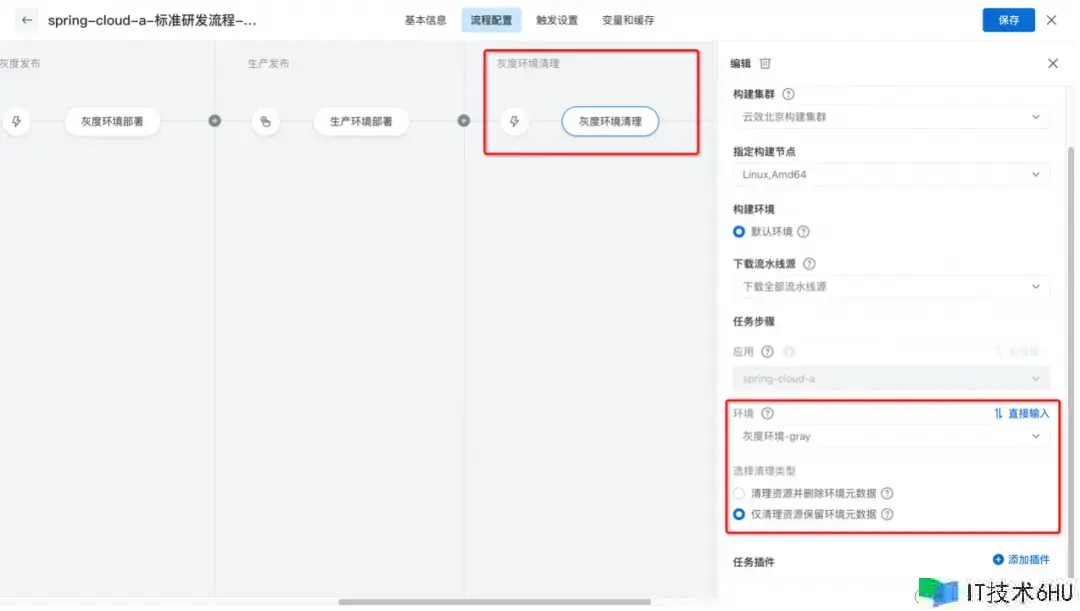Delete task using trash icon next to 编辑
The height and width of the screenshot is (611, 1080).
(765, 63)
